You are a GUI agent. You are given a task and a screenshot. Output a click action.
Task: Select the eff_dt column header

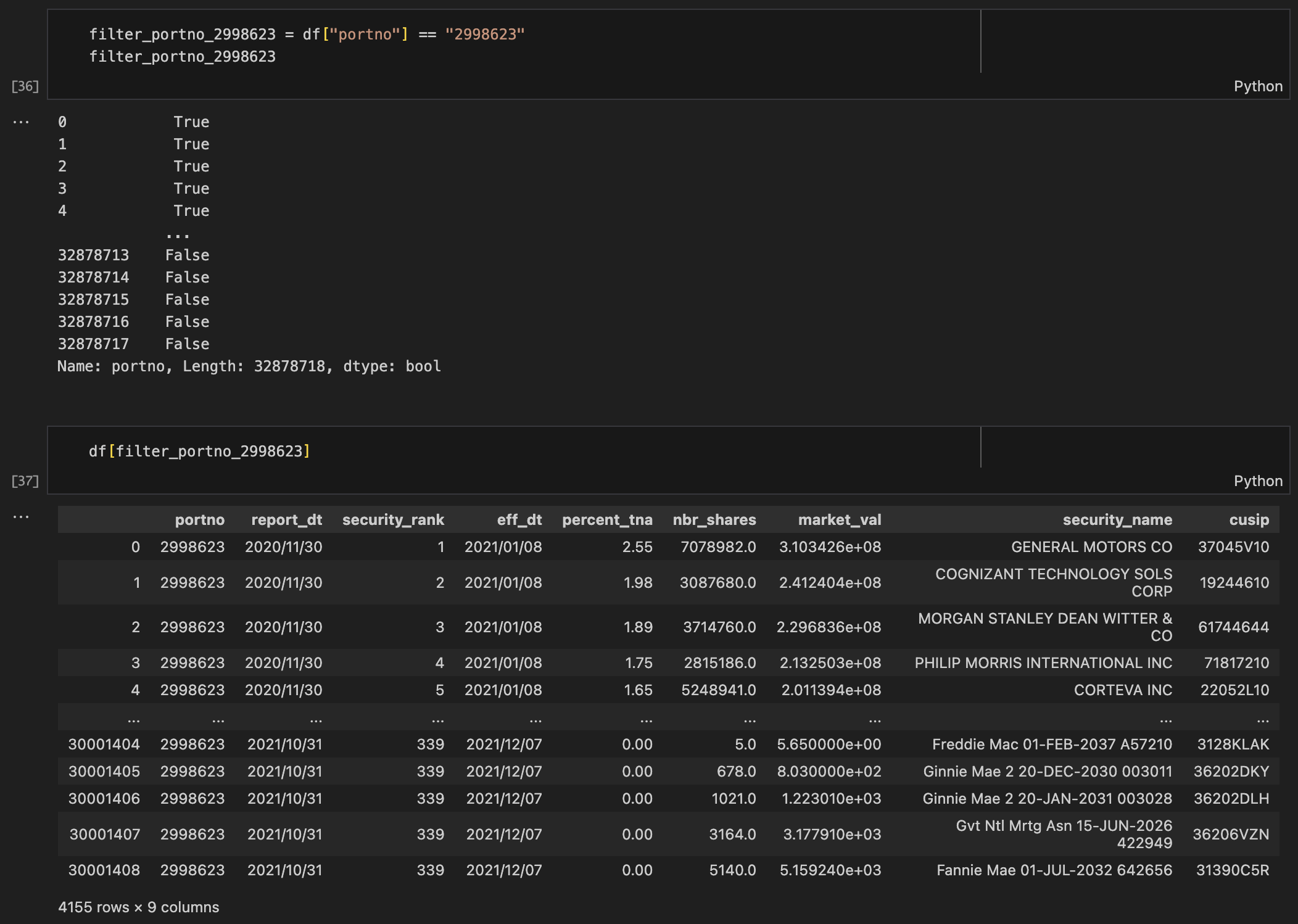(x=519, y=520)
